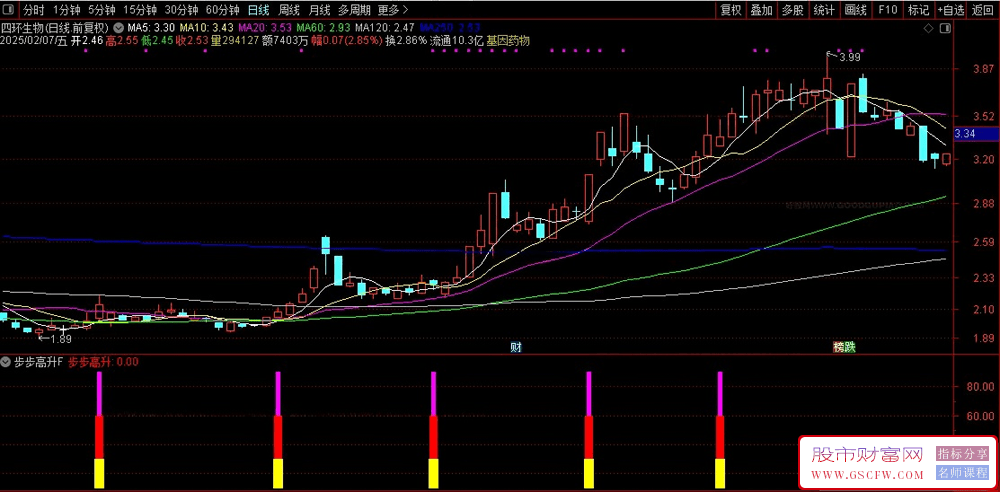
Task: Click the 步步高升: 0.00 value label
Action: pos(103,362)
